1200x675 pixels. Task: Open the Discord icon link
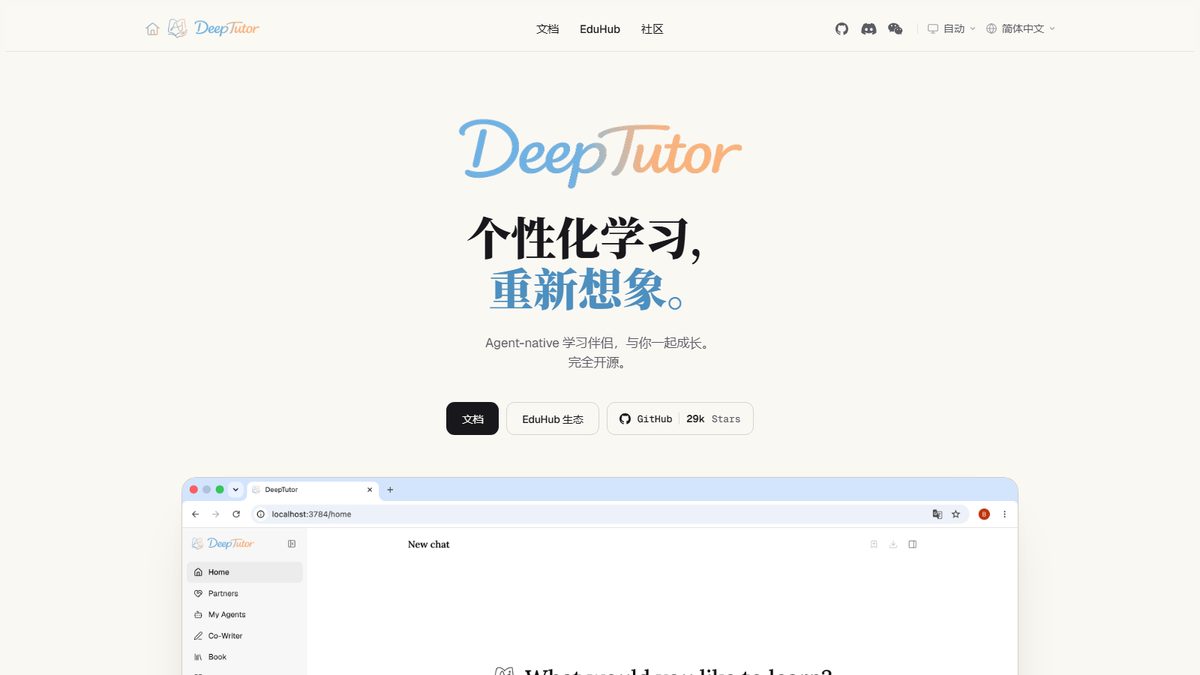coord(869,29)
